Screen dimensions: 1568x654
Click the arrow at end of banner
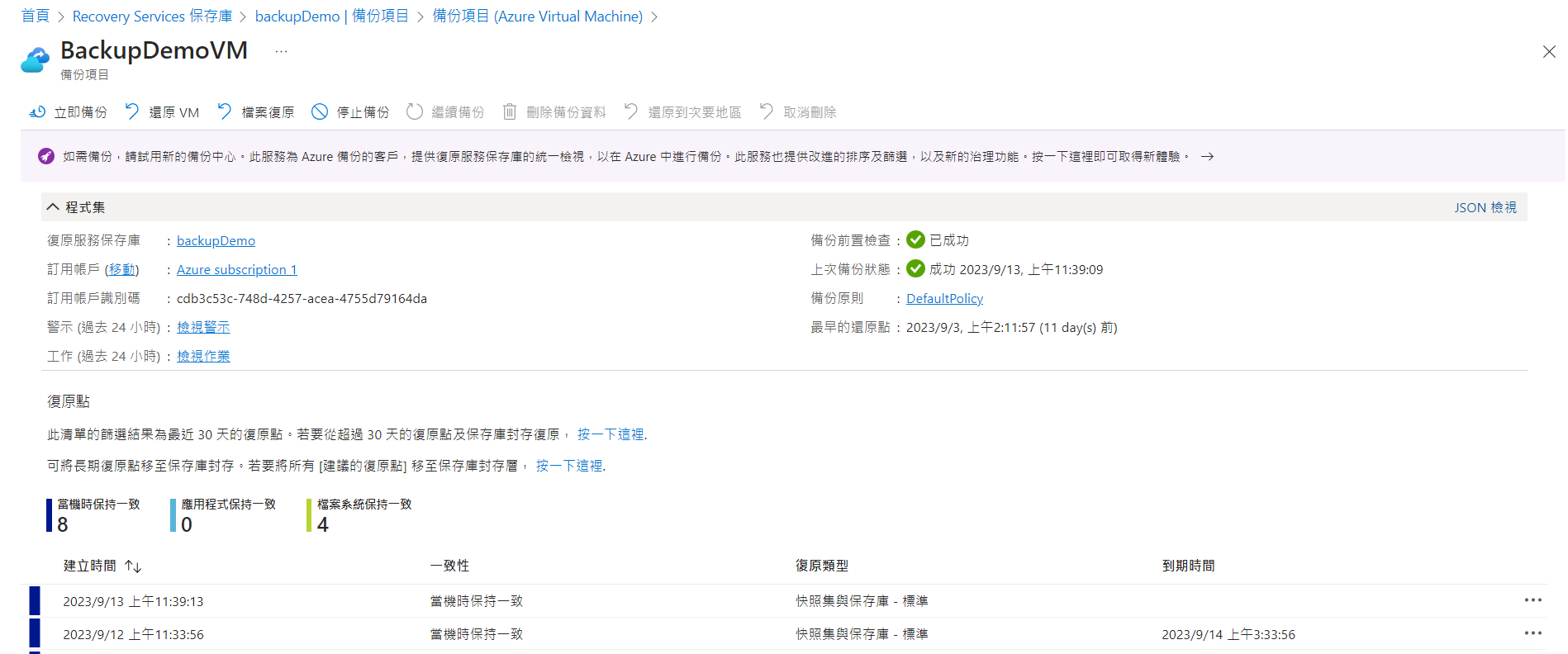coord(1207,156)
